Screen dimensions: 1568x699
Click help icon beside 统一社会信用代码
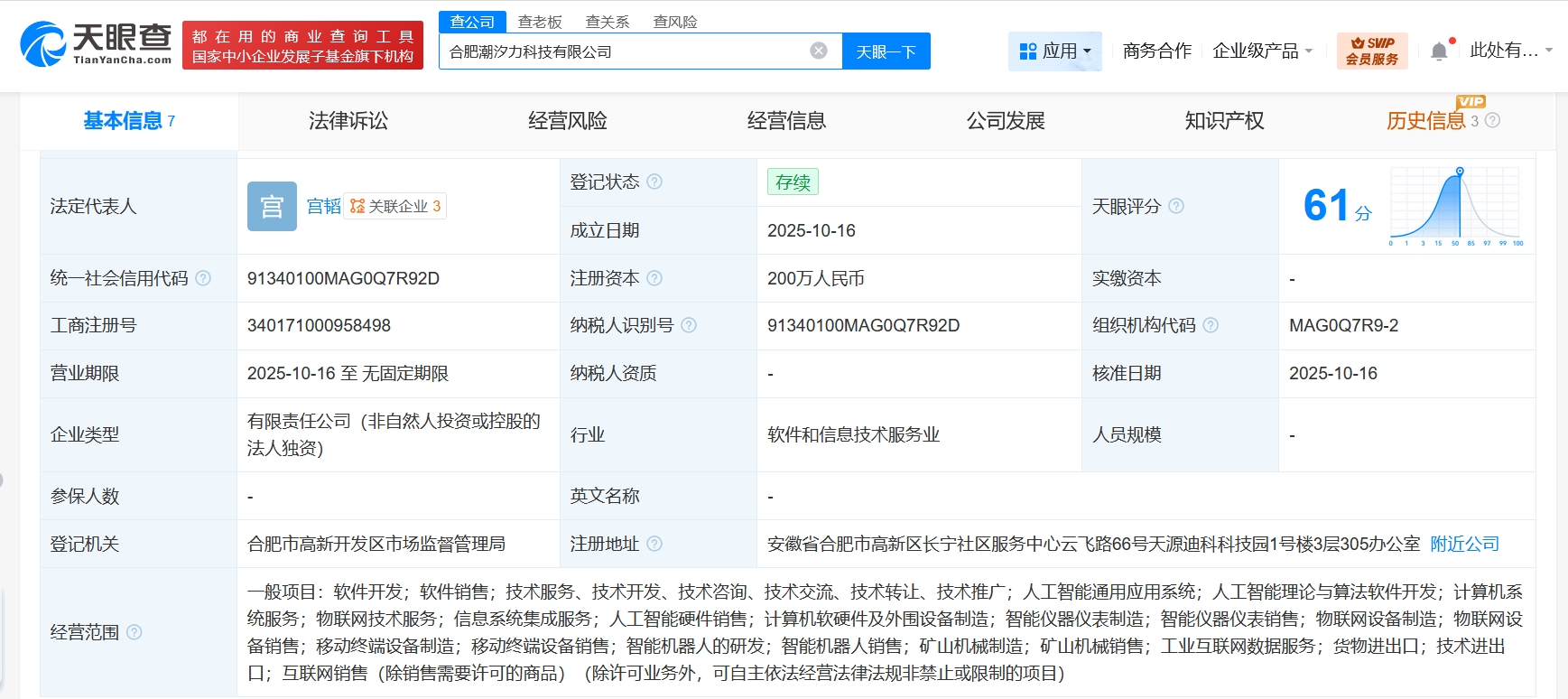pos(203,278)
